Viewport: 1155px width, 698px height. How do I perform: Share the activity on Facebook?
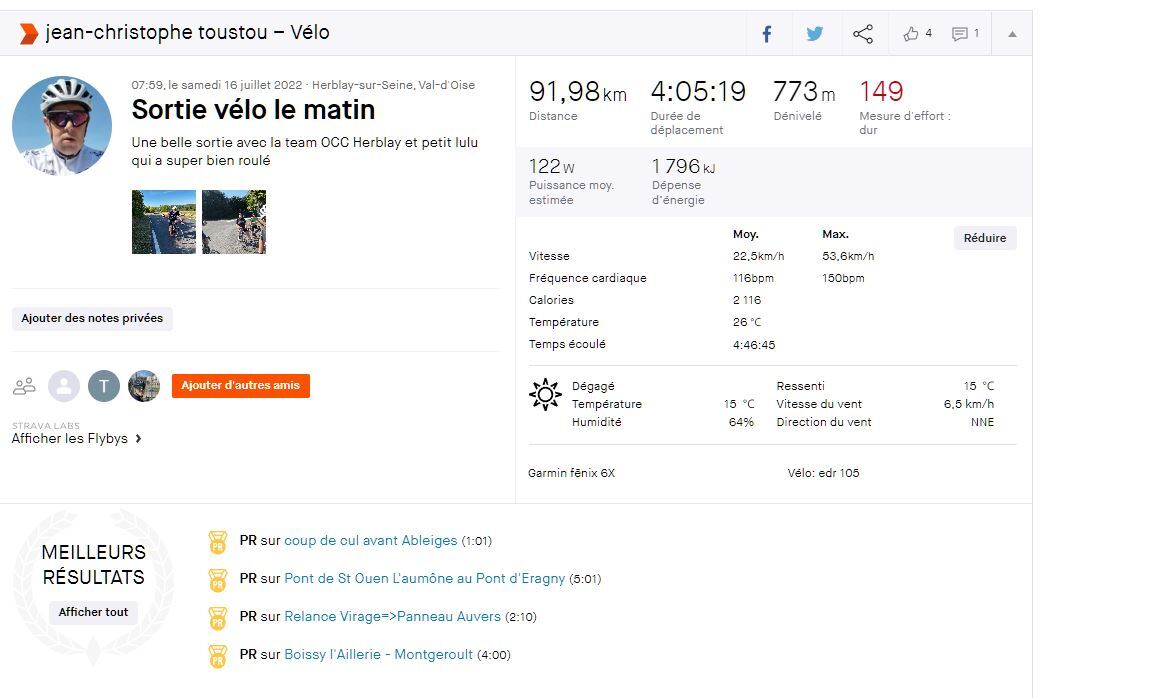coord(767,34)
